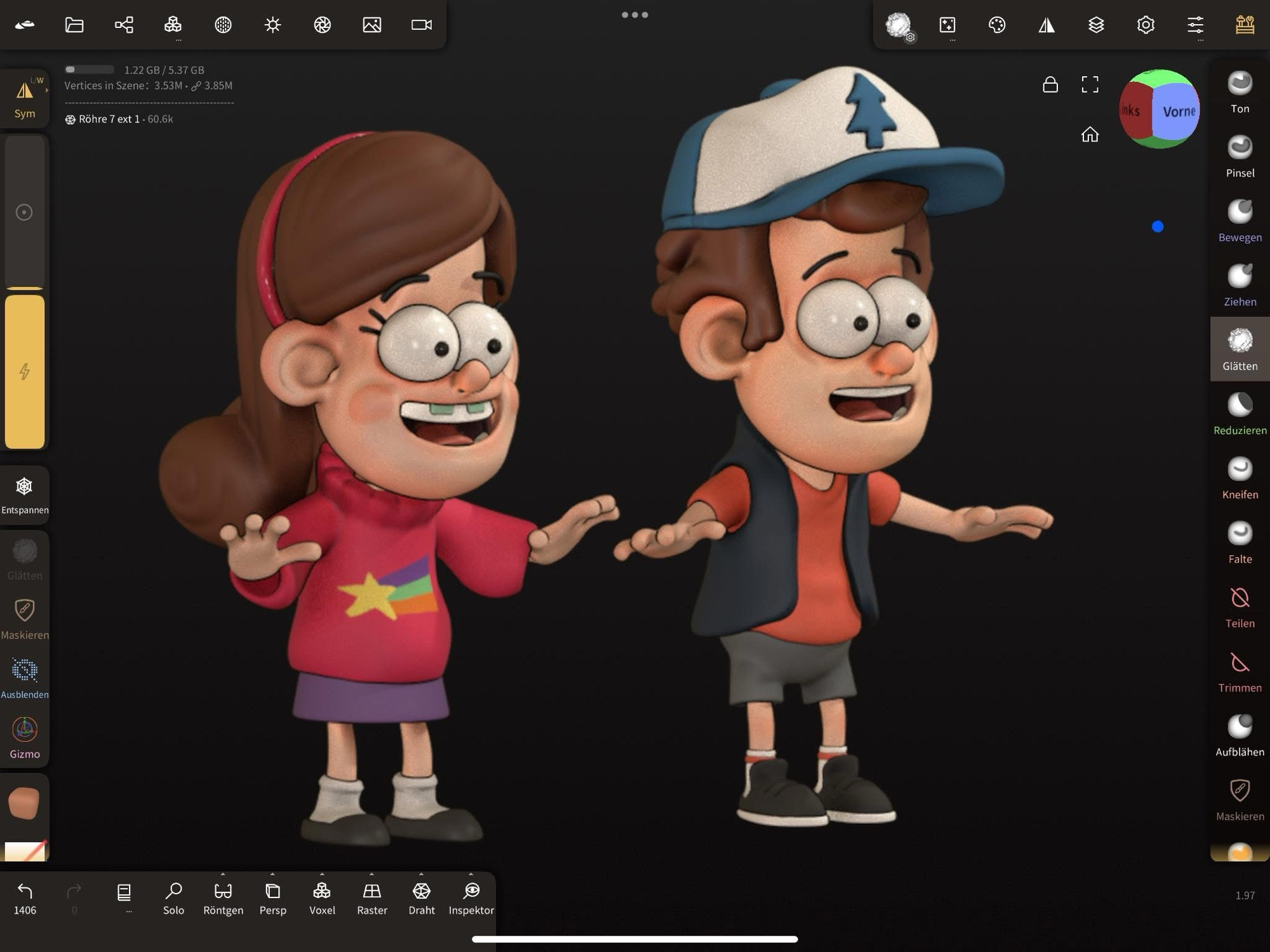Undo last action, count 1406
Screen dimensions: 1270x952
[25, 899]
